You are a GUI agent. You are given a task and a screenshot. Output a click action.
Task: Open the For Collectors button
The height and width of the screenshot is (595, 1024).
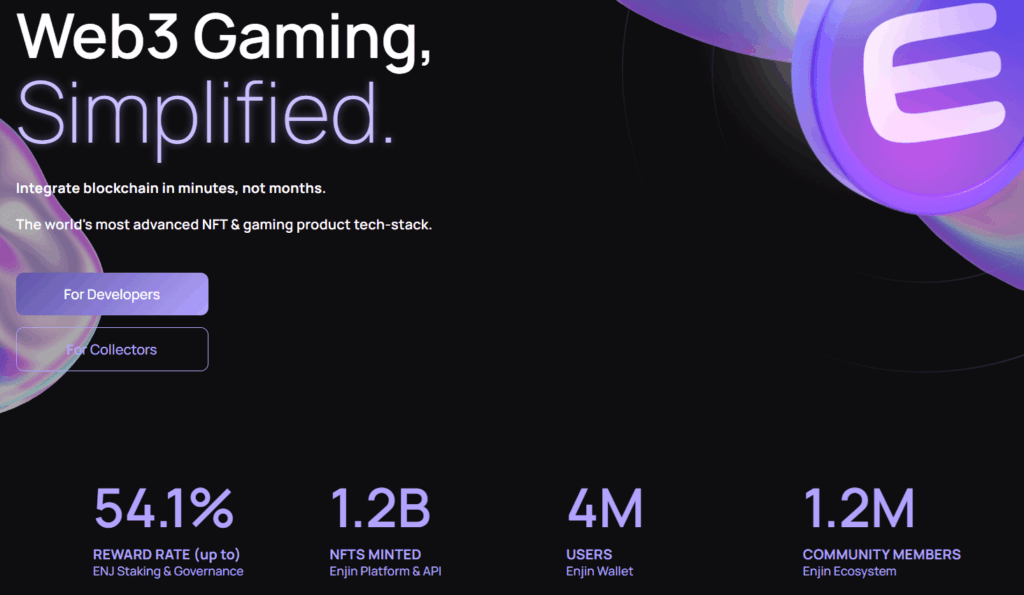(x=112, y=349)
